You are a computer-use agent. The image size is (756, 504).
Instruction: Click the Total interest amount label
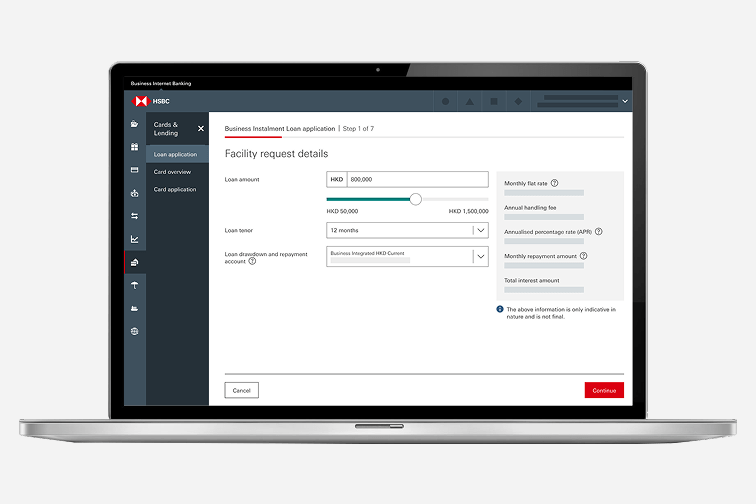pos(532,280)
